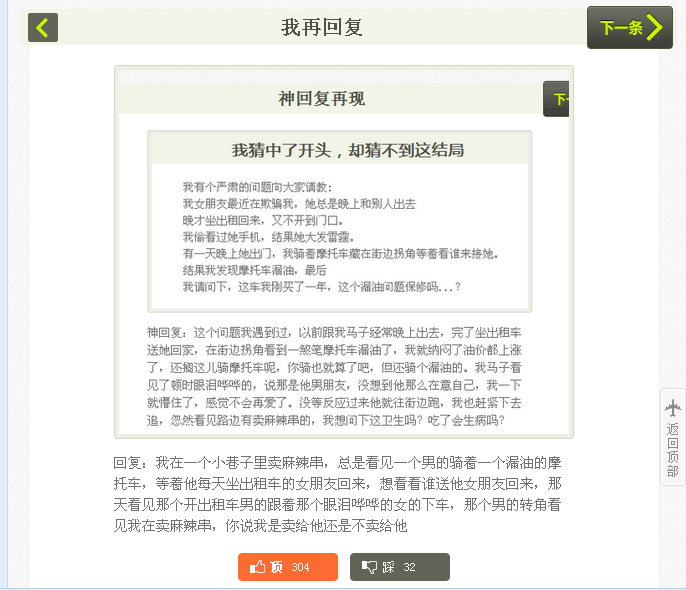
Task: Click the 神回复再现 heading inside the image
Action: tap(321, 99)
